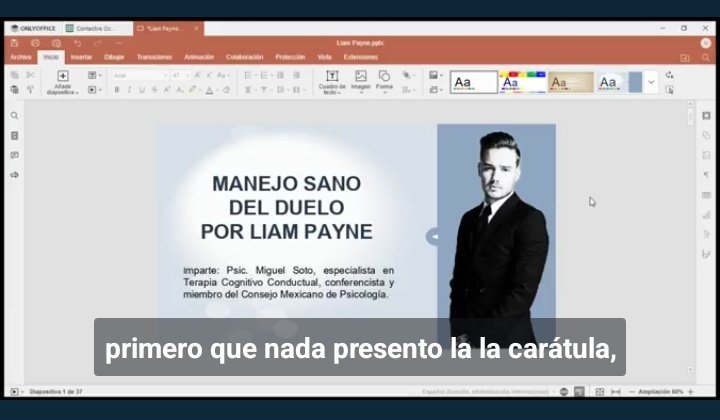Switch to the Transiciones tab
720x420 pixels.
point(154,57)
